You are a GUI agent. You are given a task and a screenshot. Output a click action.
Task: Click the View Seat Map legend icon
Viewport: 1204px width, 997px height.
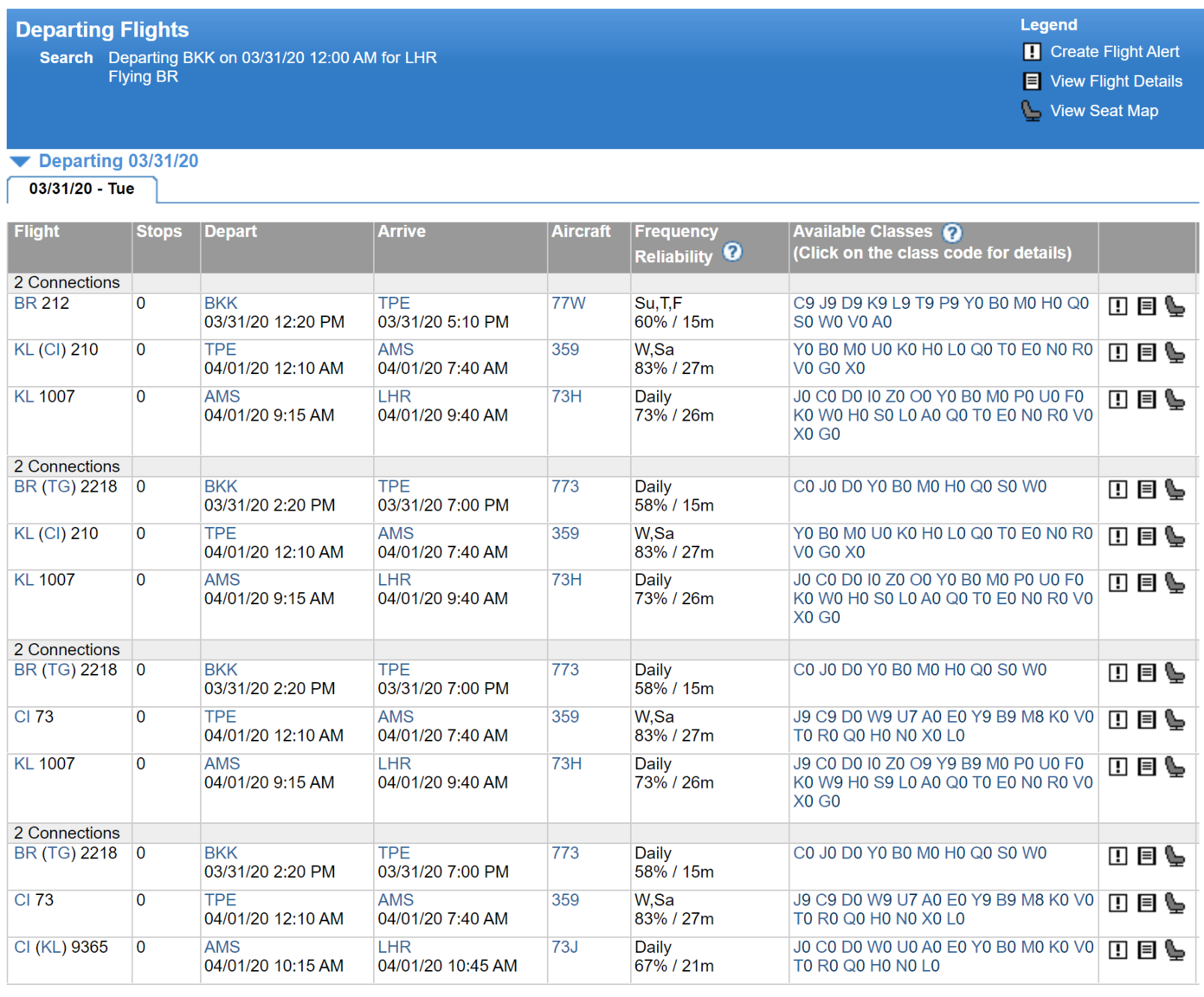(x=1032, y=111)
